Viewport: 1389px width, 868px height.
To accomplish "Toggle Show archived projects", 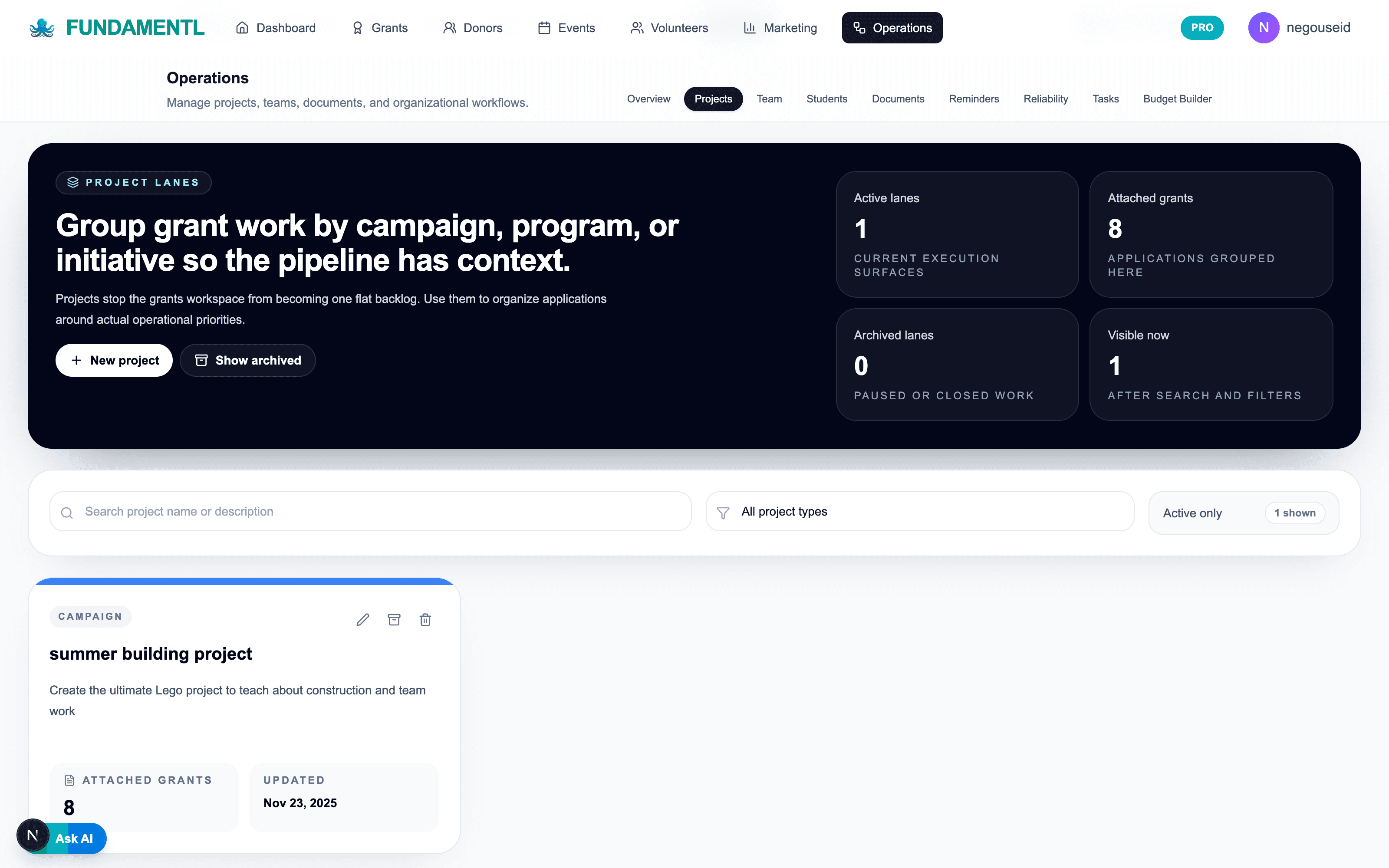I will (248, 360).
